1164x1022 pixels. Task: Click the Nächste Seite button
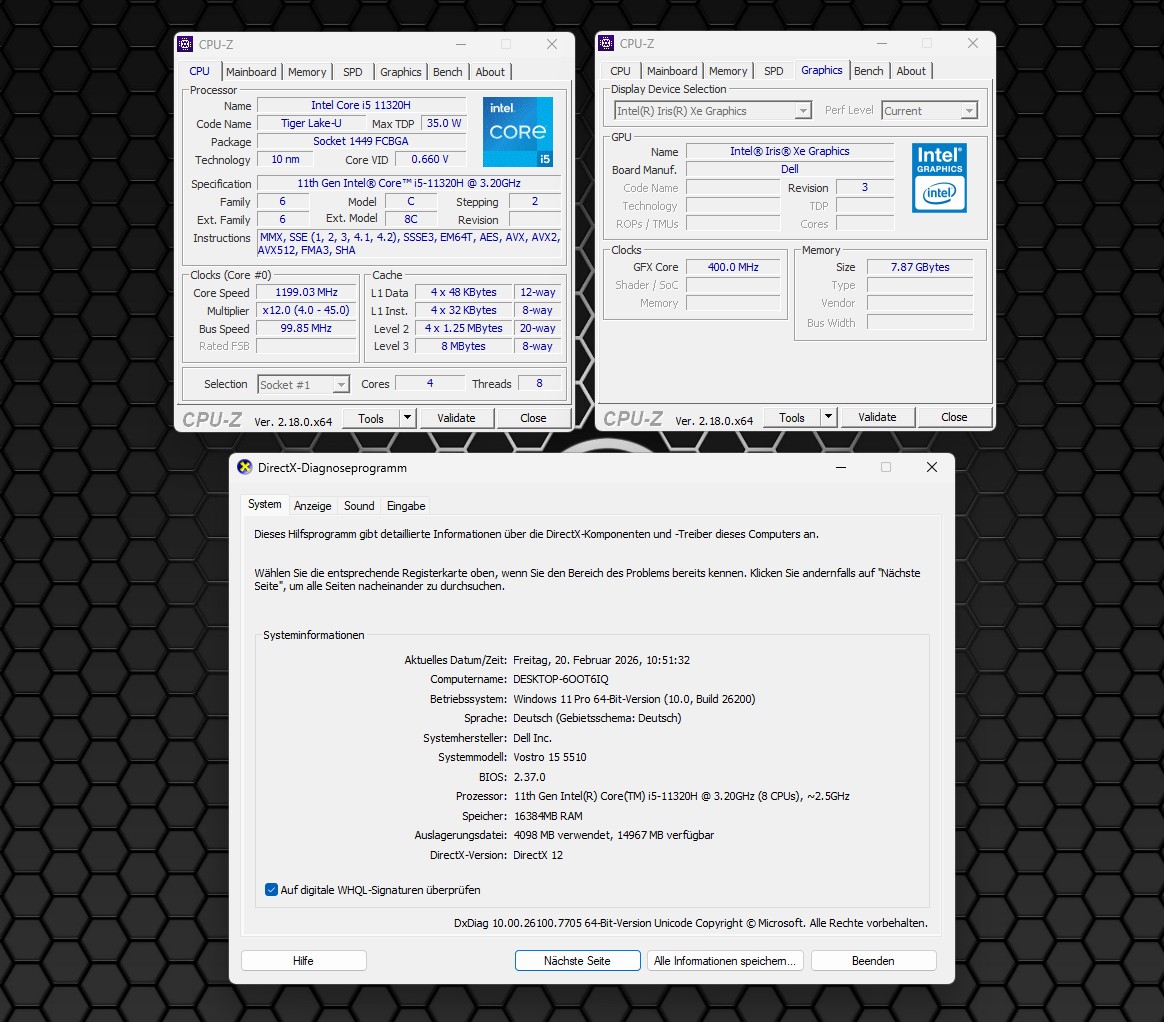pyautogui.click(x=577, y=961)
